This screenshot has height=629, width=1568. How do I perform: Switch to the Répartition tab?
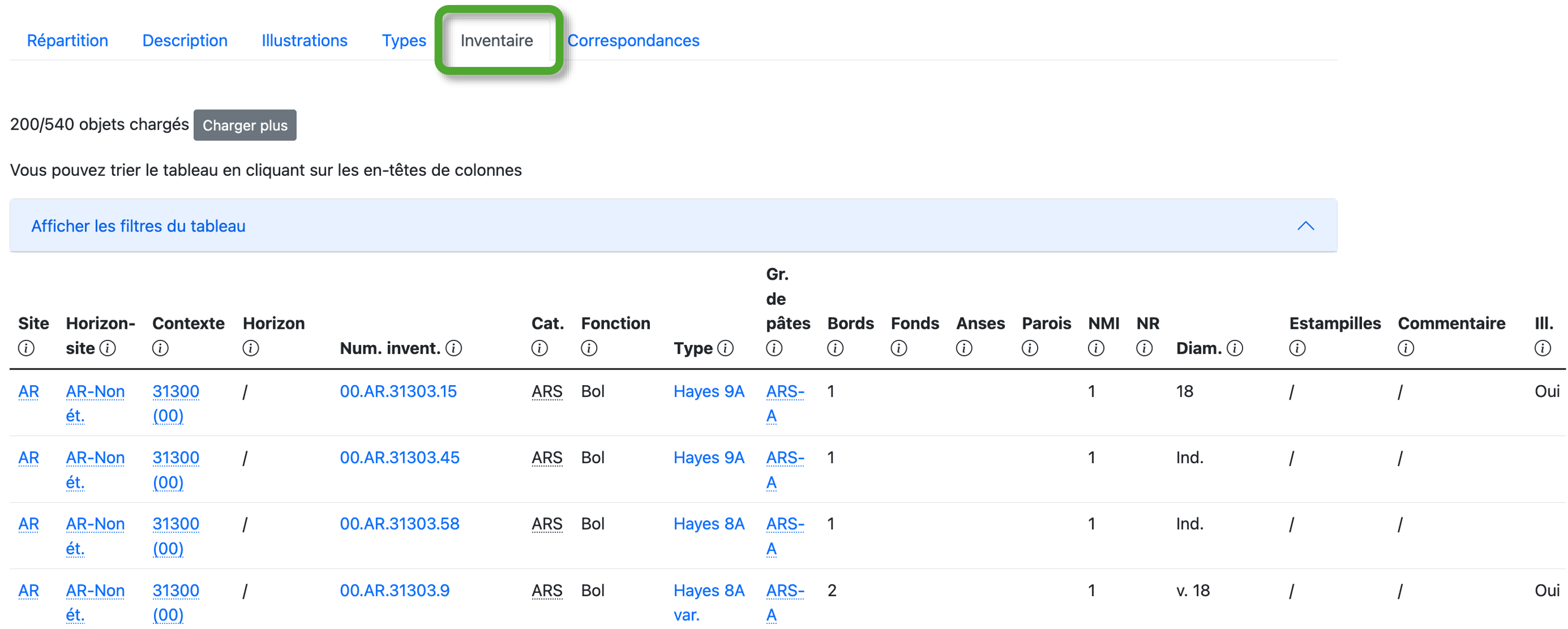pyautogui.click(x=68, y=41)
